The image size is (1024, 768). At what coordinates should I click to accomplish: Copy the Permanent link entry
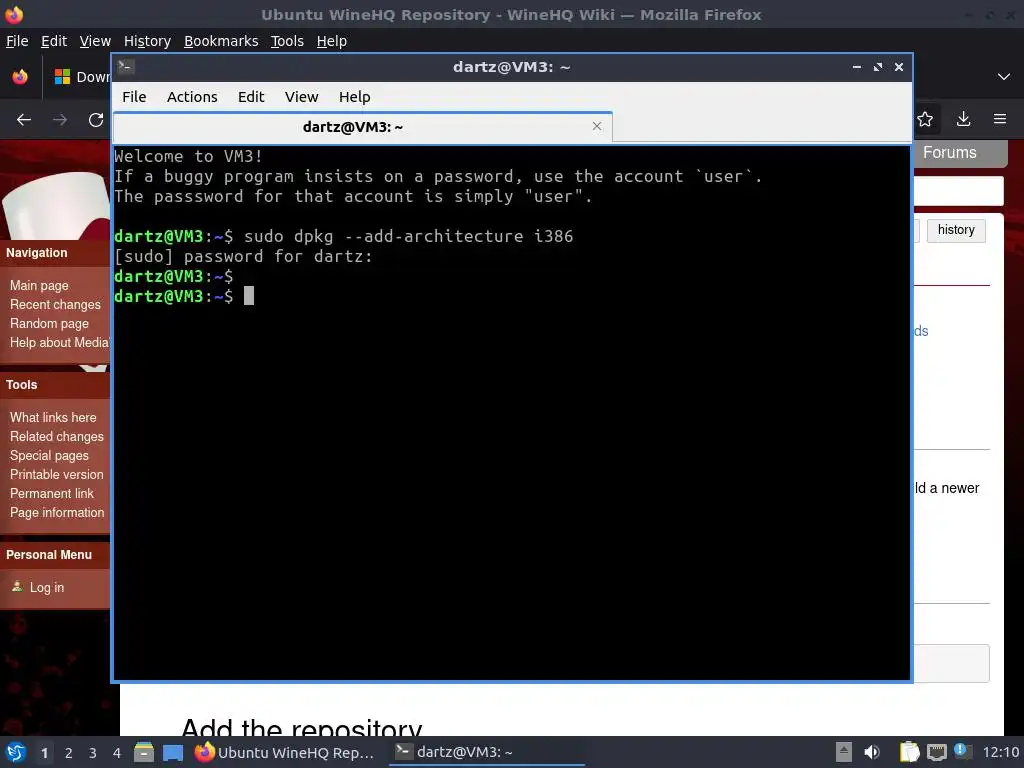pos(52,493)
